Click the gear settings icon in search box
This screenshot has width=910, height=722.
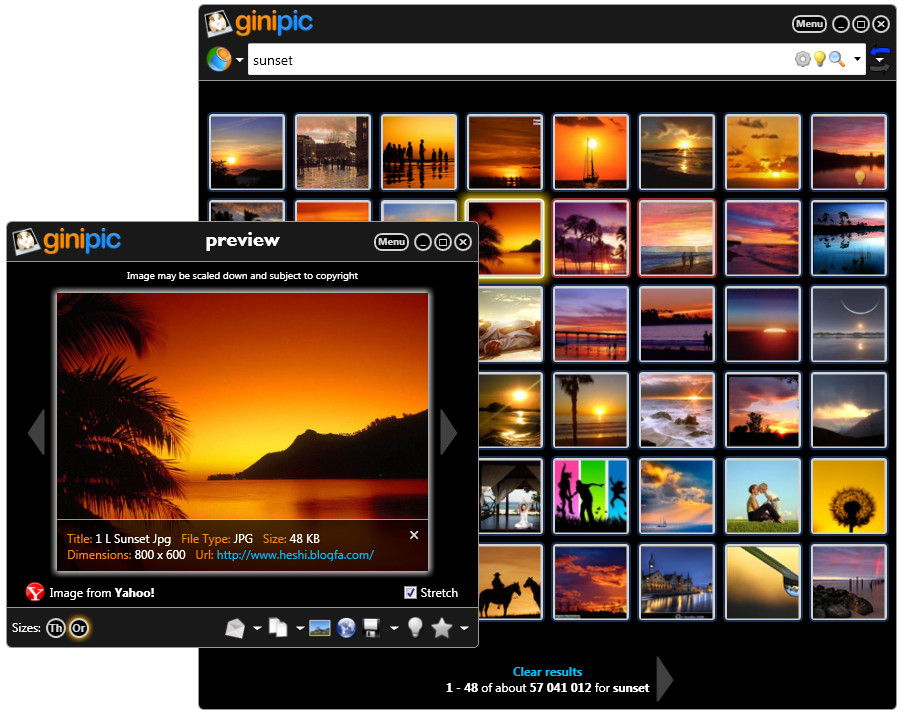pos(802,59)
